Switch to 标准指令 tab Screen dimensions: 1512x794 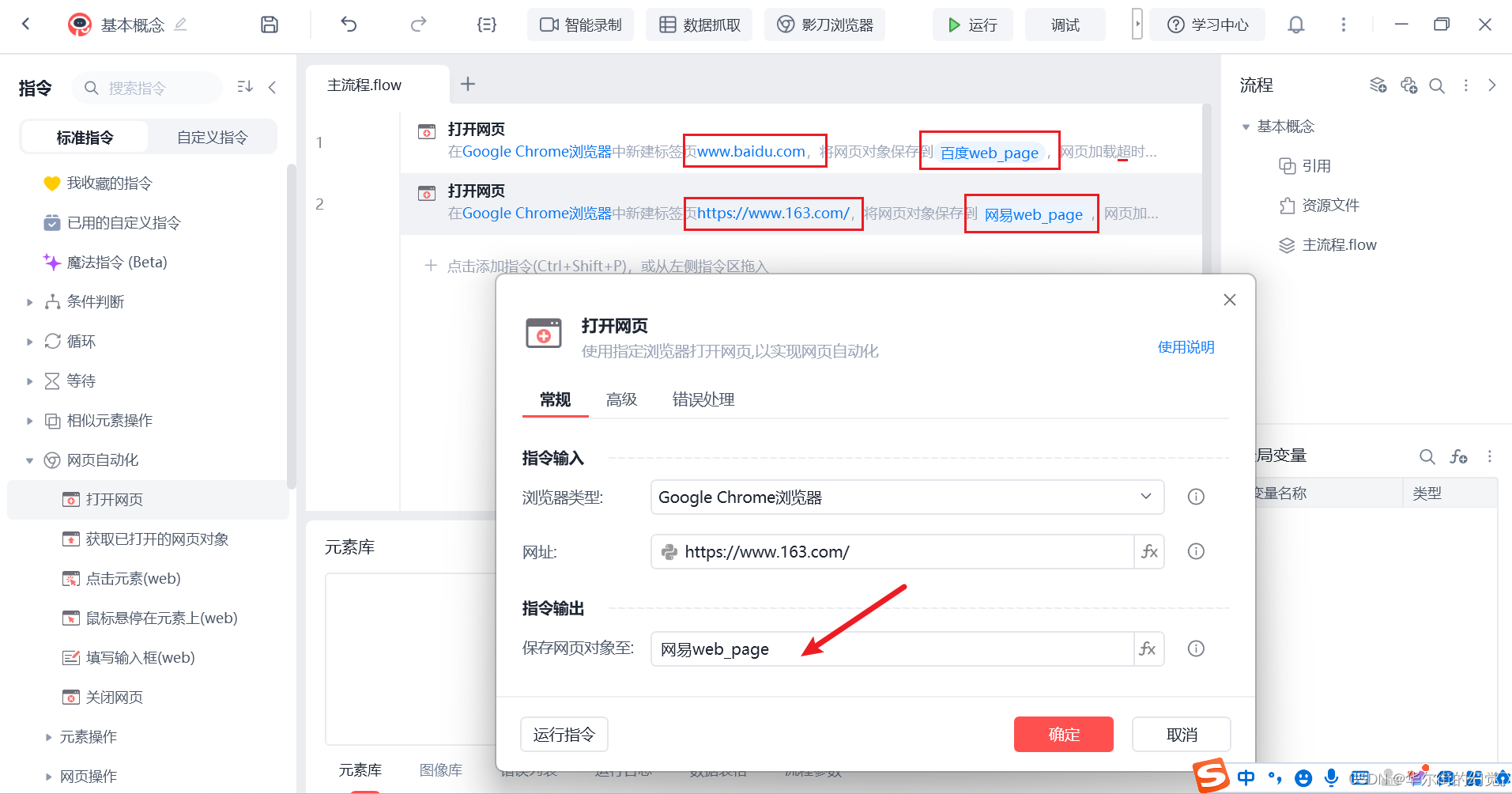click(85, 137)
